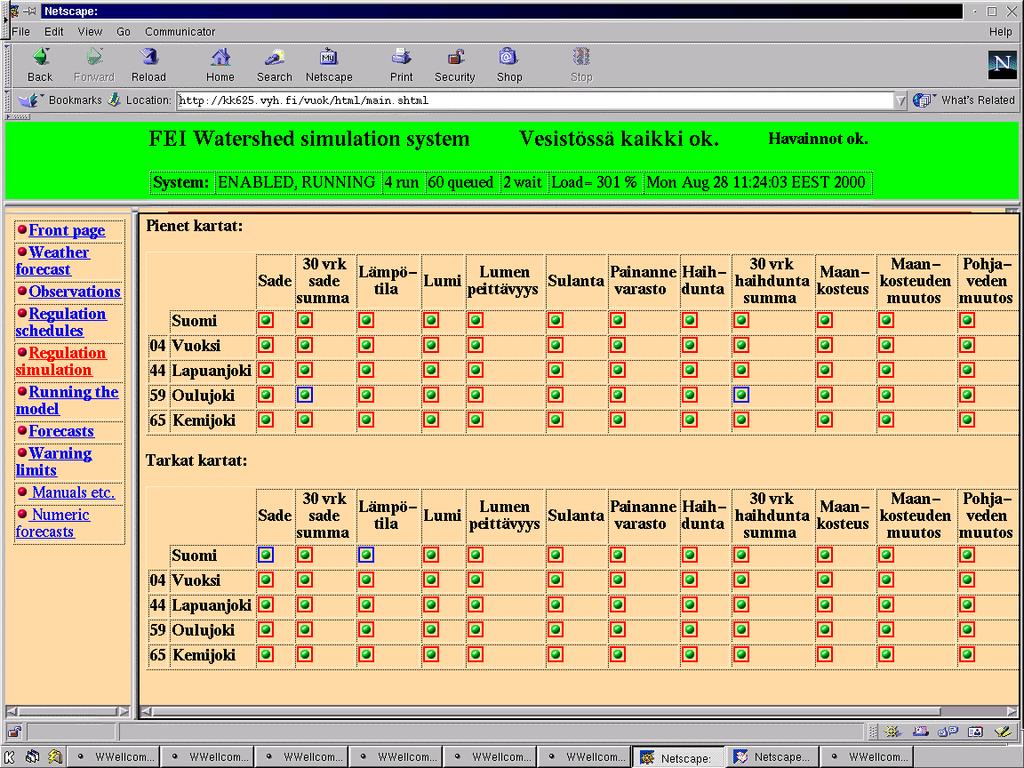Open the Go menu
This screenshot has height=768, width=1024.
point(123,31)
